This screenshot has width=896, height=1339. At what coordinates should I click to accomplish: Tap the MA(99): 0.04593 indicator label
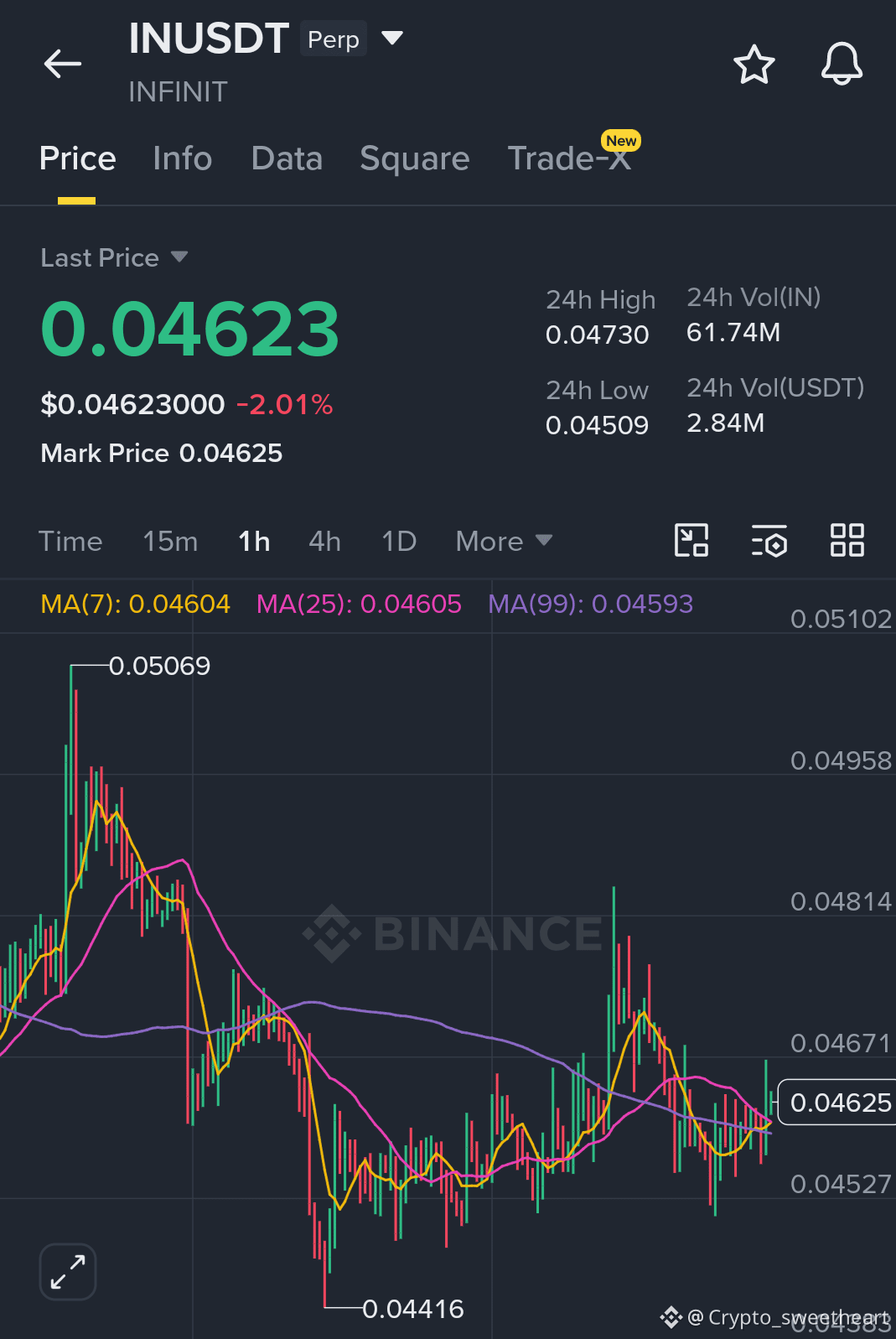click(x=591, y=604)
